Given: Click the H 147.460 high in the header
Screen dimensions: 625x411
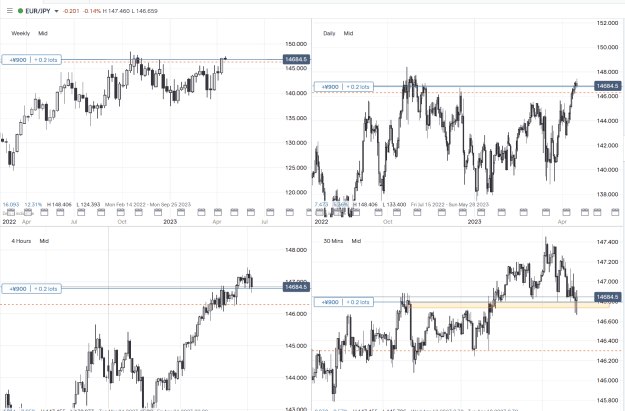Looking at the screenshot, I should [x=116, y=11].
